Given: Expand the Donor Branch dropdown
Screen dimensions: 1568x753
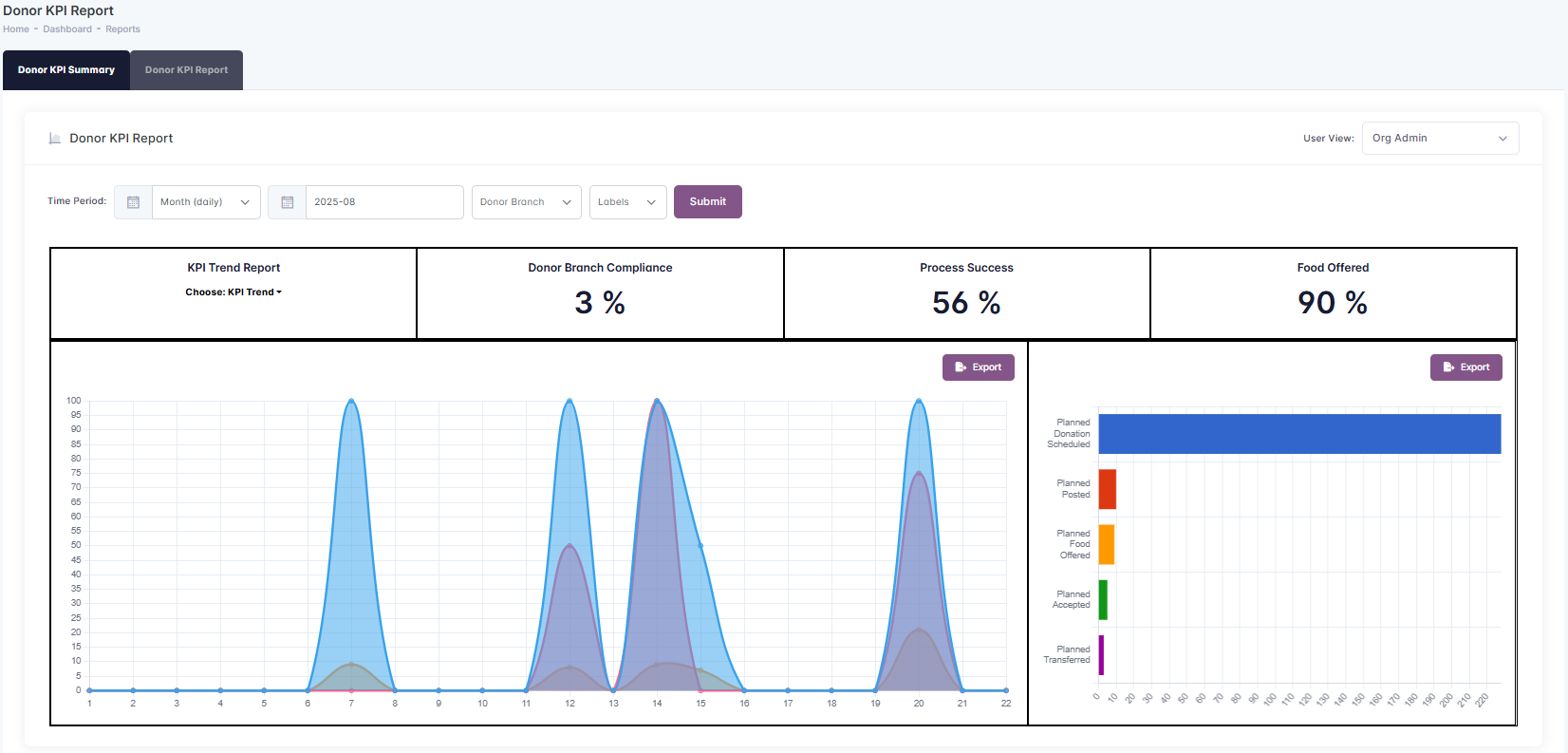Looking at the screenshot, I should point(526,202).
